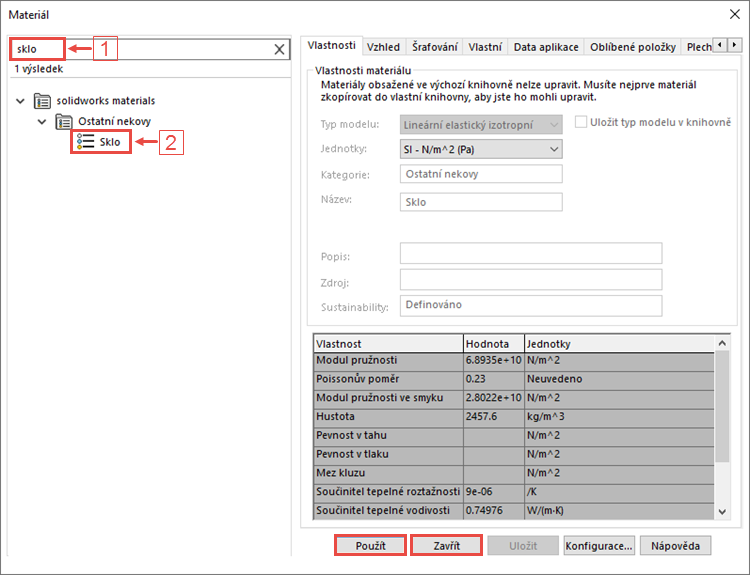Click the solidworks materials library icon
Screen dimensions: 750x575
tap(42, 101)
